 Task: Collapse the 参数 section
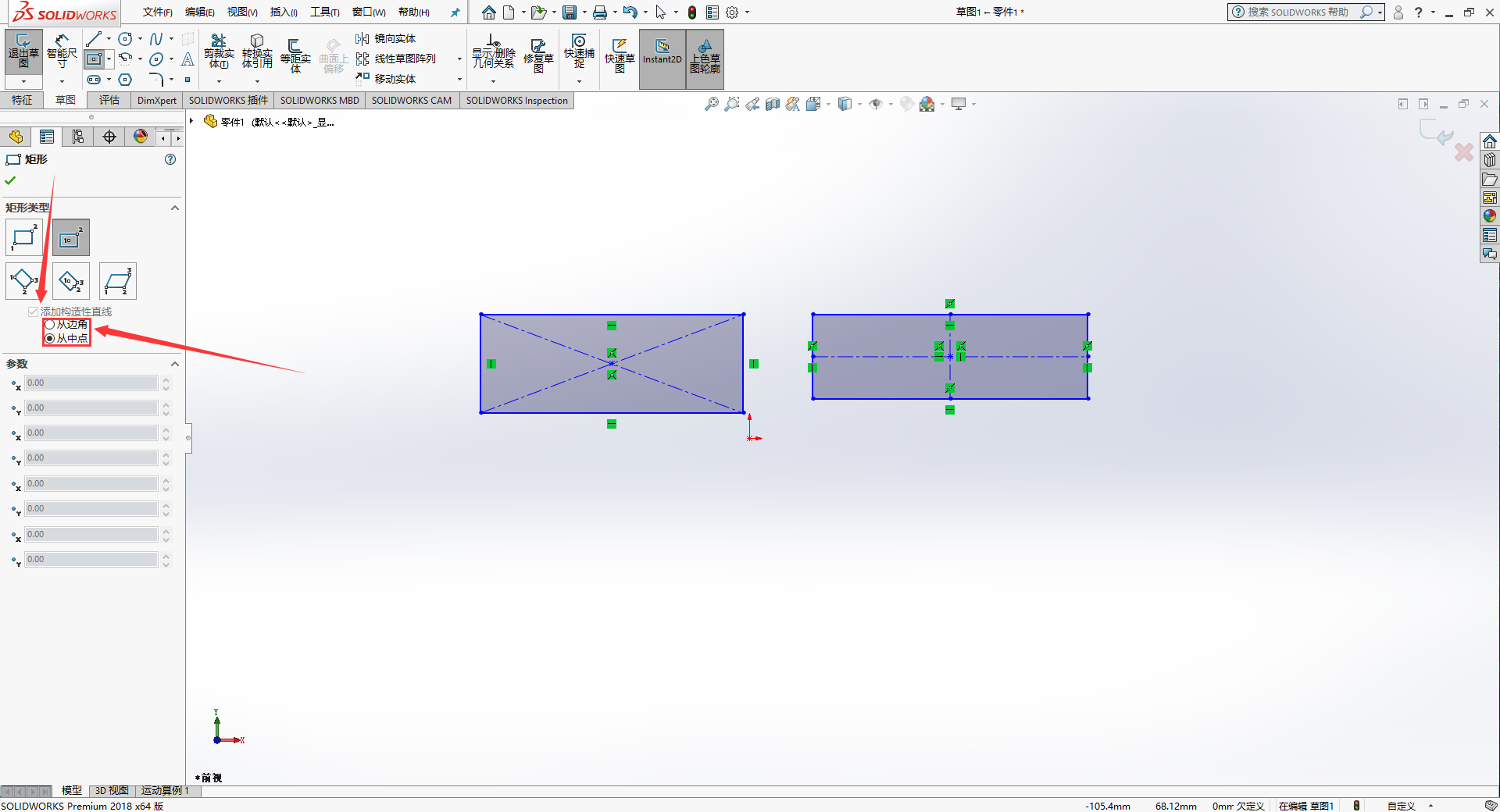[175, 364]
